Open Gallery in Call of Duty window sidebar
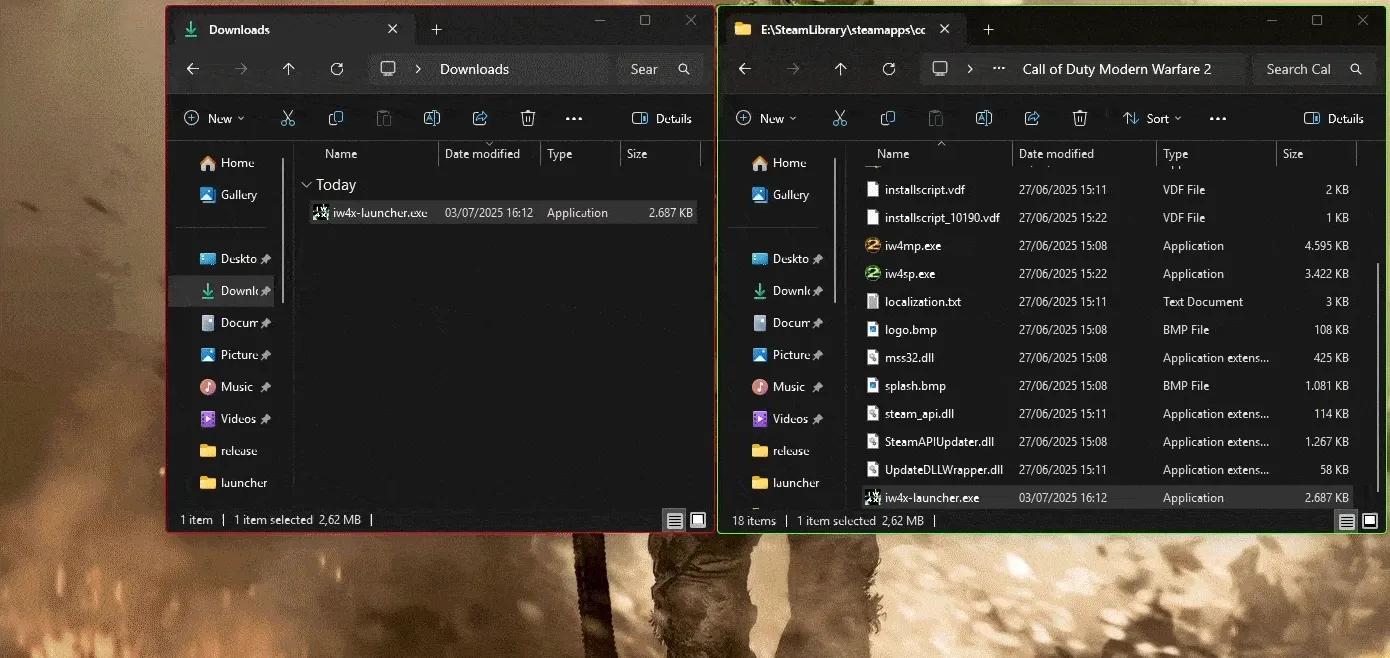 click(x=780, y=195)
